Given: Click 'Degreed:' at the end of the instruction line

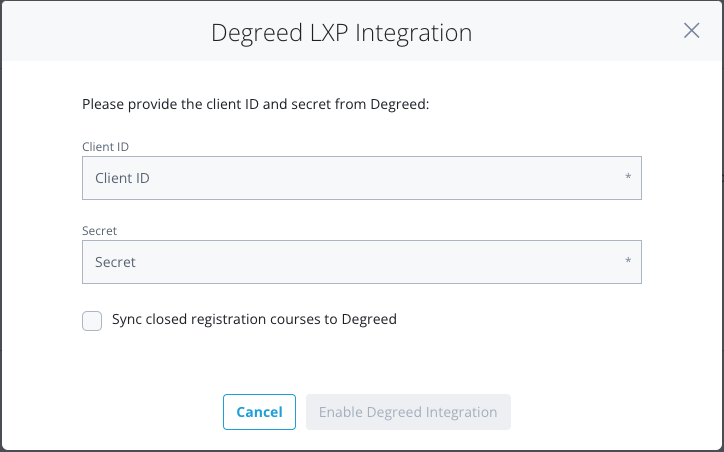Looking at the screenshot, I should [400, 104].
